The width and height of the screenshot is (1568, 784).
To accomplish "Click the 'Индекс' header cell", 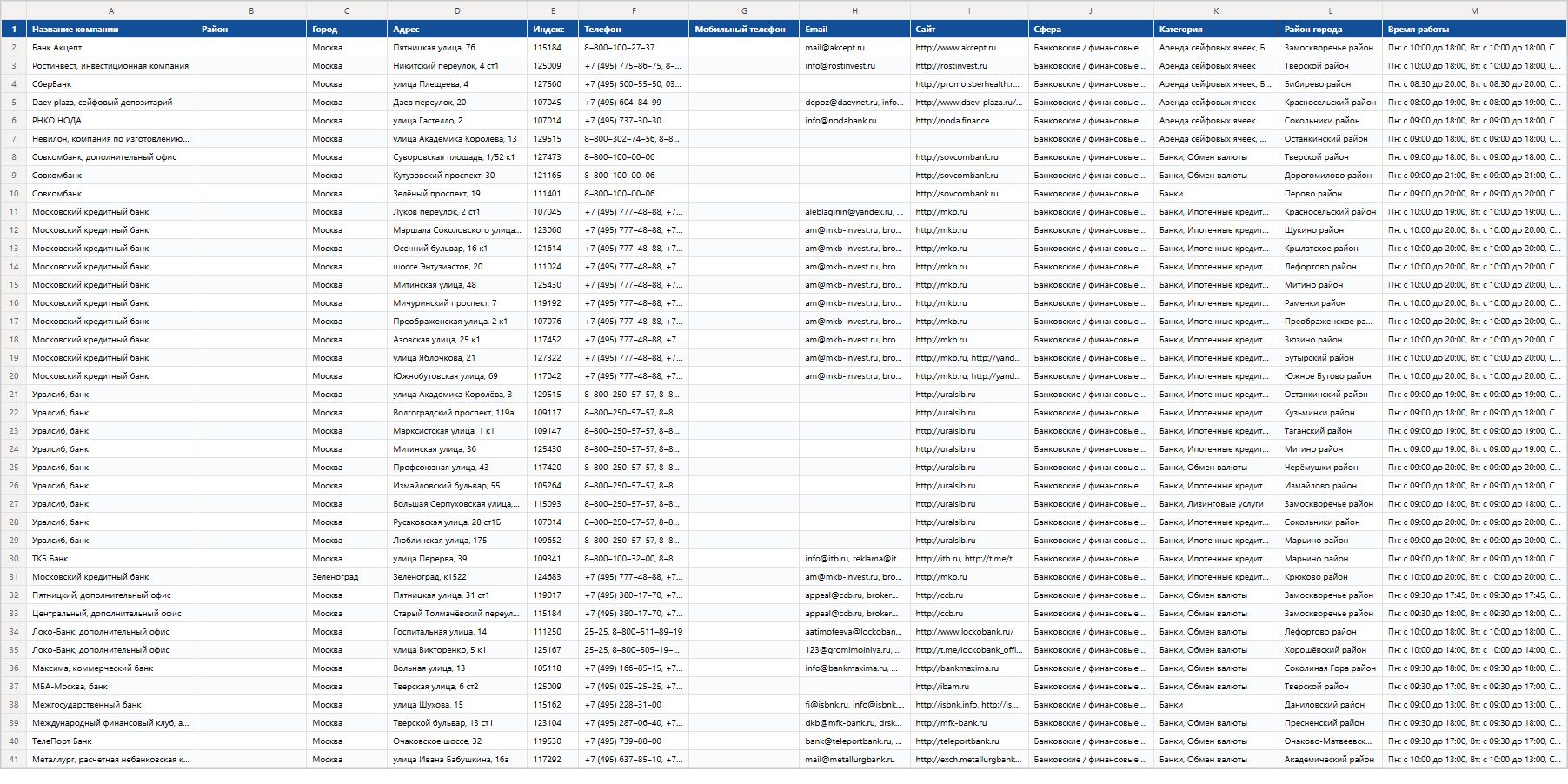I will click(x=553, y=30).
